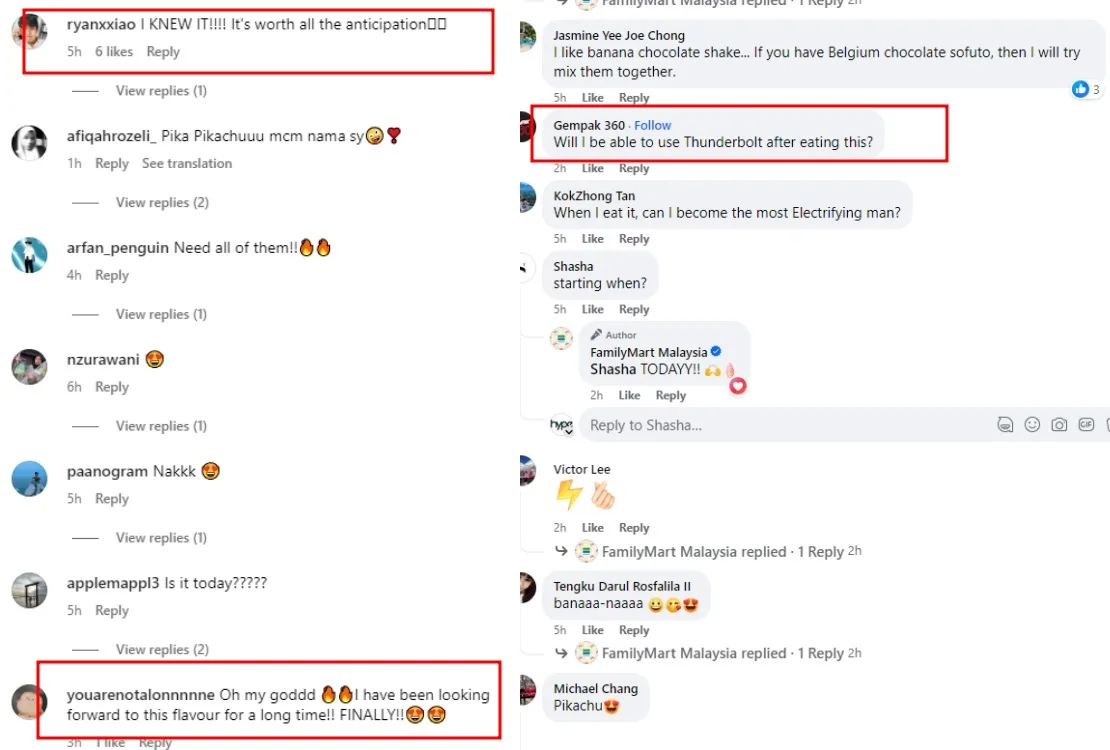The image size is (1110, 750).
Task: Insert an emoji in the reply box
Action: [1032, 425]
